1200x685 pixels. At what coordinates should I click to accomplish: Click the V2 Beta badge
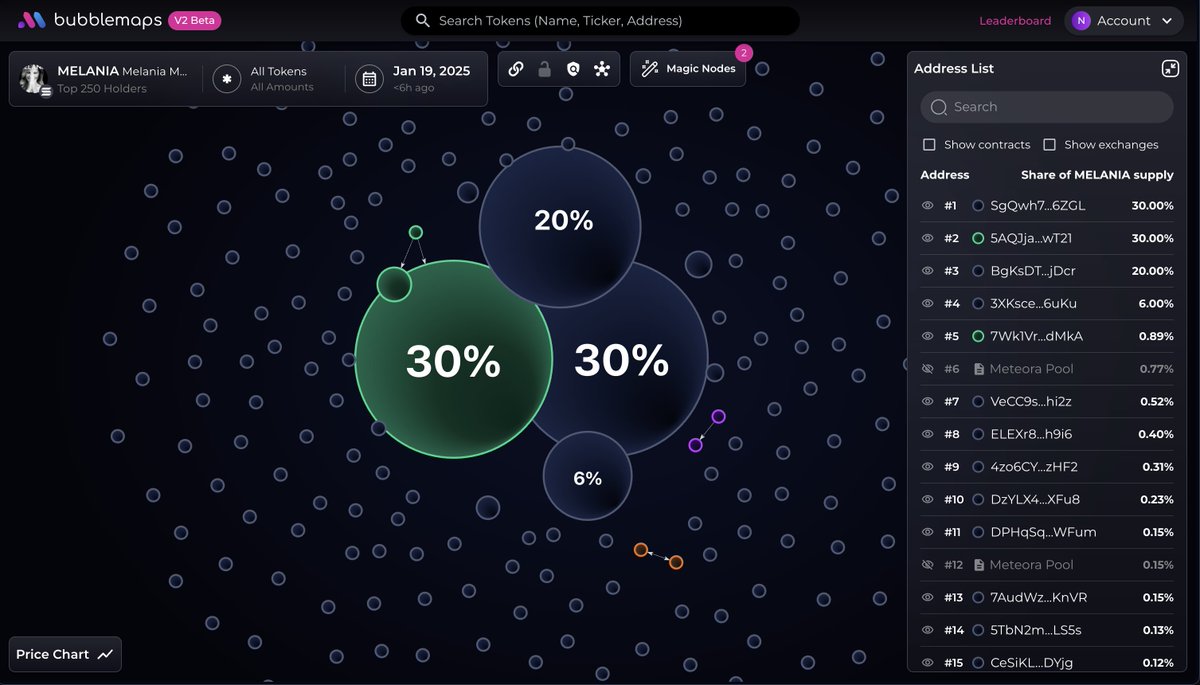[195, 20]
